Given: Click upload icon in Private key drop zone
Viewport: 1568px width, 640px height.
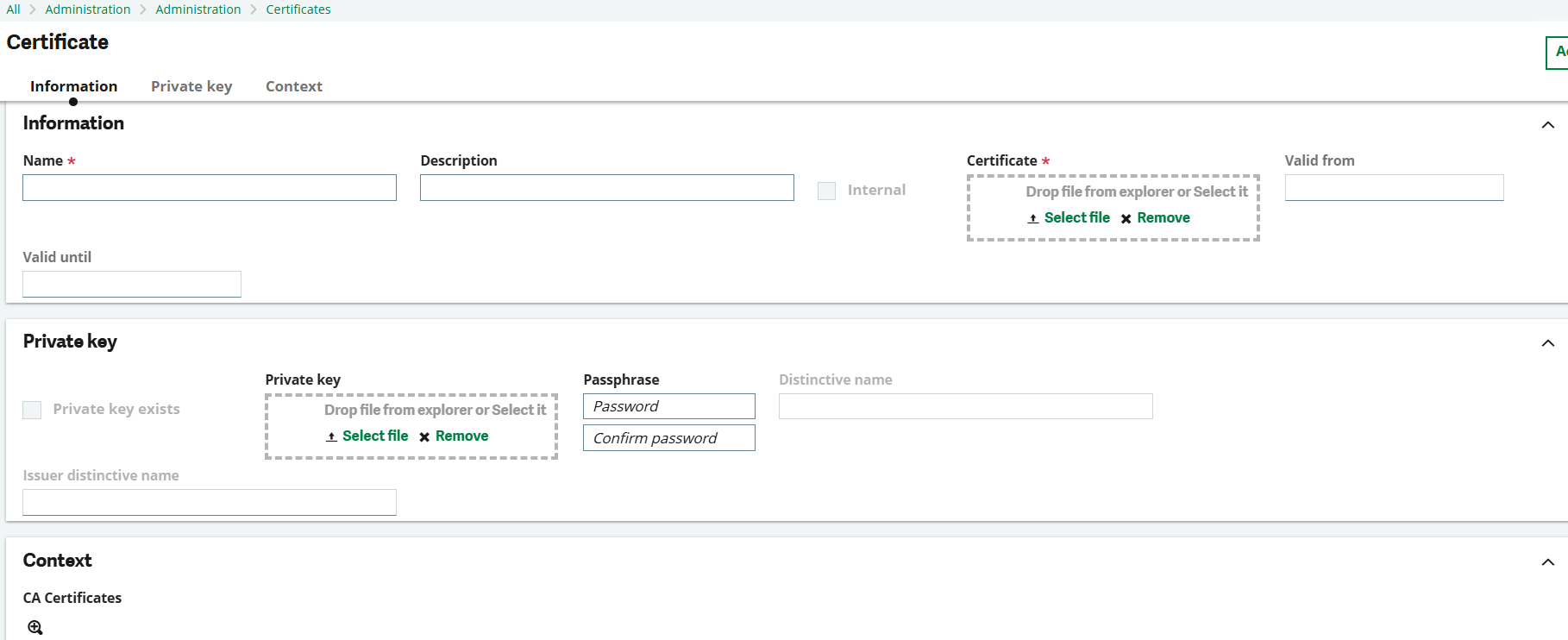Looking at the screenshot, I should (331, 436).
